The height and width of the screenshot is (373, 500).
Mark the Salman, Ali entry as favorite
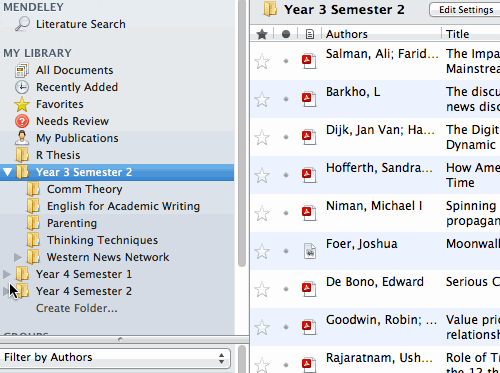[262, 61]
